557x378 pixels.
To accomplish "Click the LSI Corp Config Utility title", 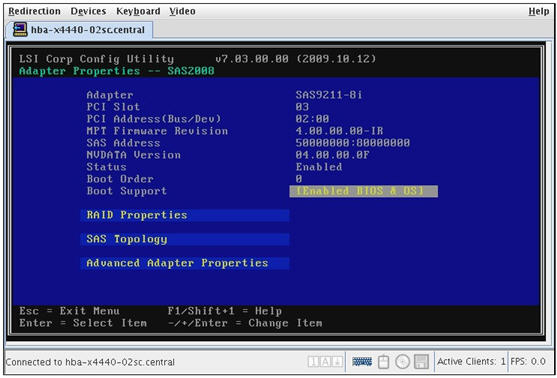I will tap(97, 59).
